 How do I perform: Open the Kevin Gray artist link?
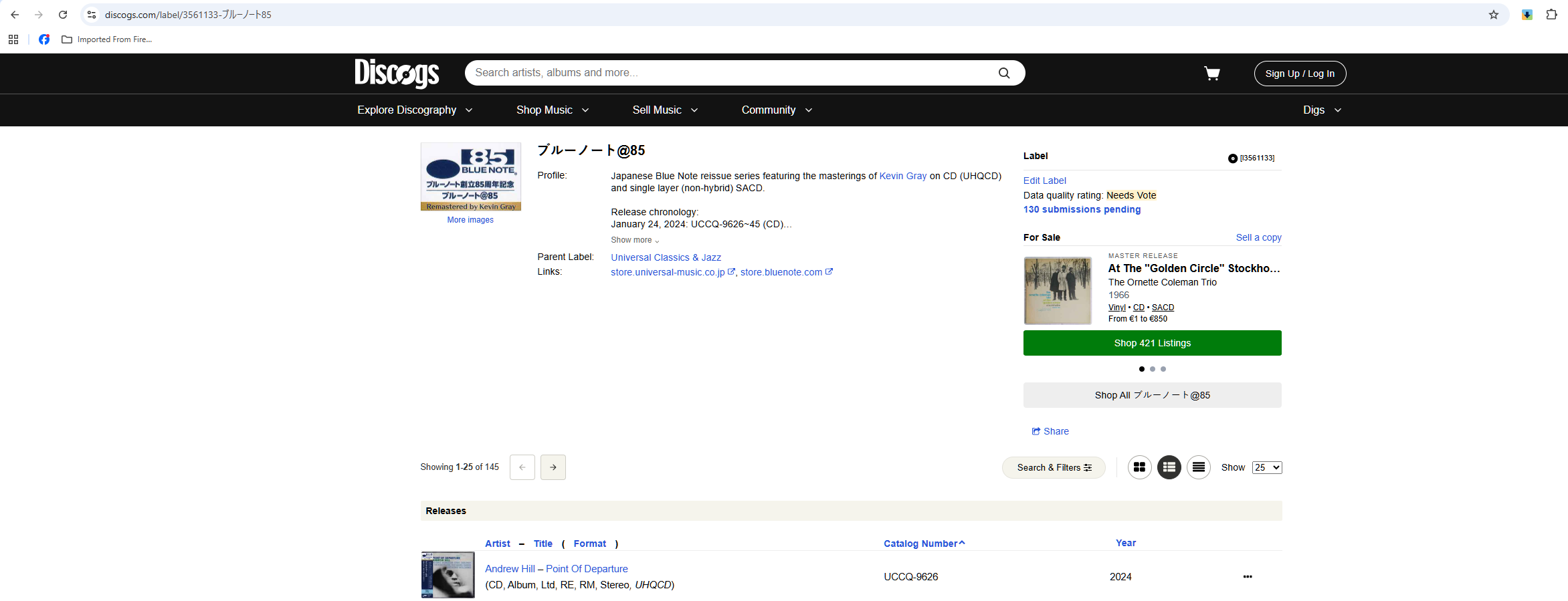(x=902, y=176)
